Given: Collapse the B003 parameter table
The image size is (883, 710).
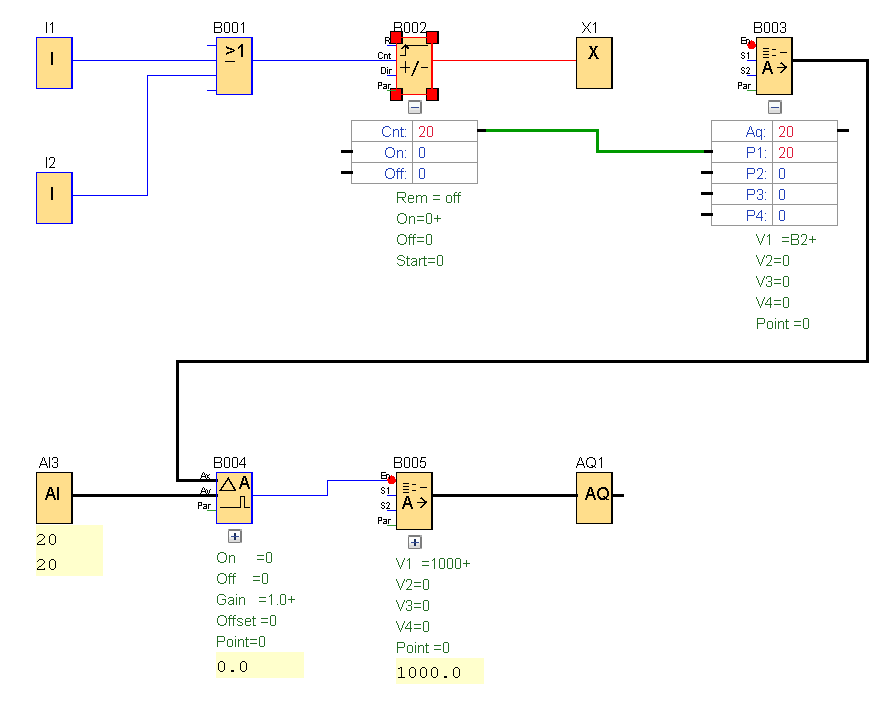Looking at the screenshot, I should [x=775, y=107].
